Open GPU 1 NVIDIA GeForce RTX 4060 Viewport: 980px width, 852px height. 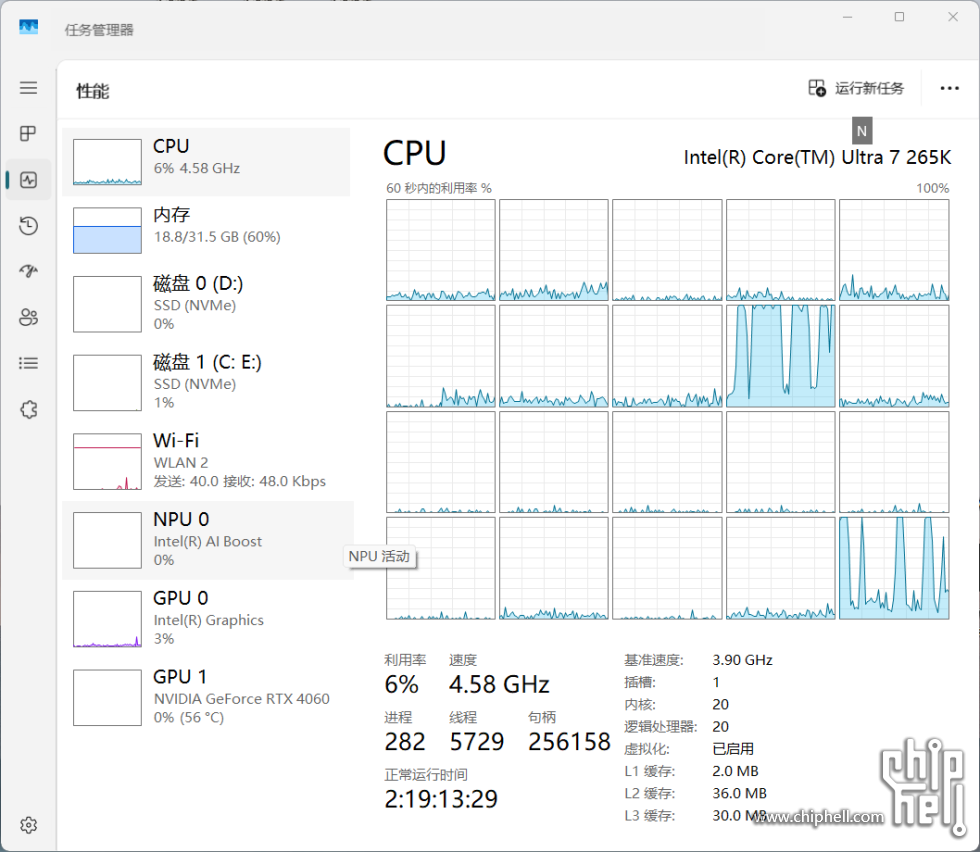coord(206,697)
